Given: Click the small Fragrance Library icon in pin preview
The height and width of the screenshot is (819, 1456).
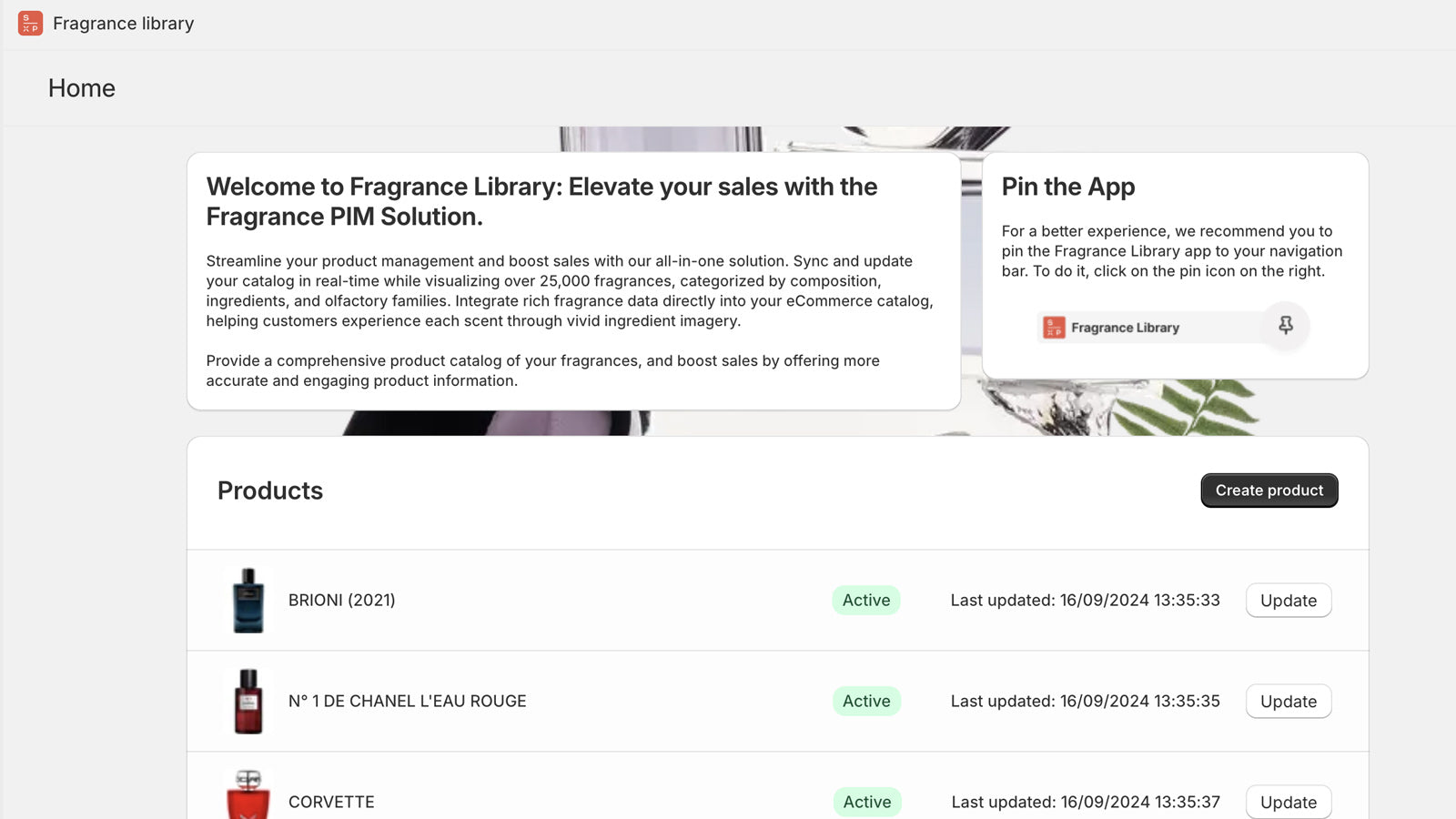Looking at the screenshot, I should click(1054, 328).
